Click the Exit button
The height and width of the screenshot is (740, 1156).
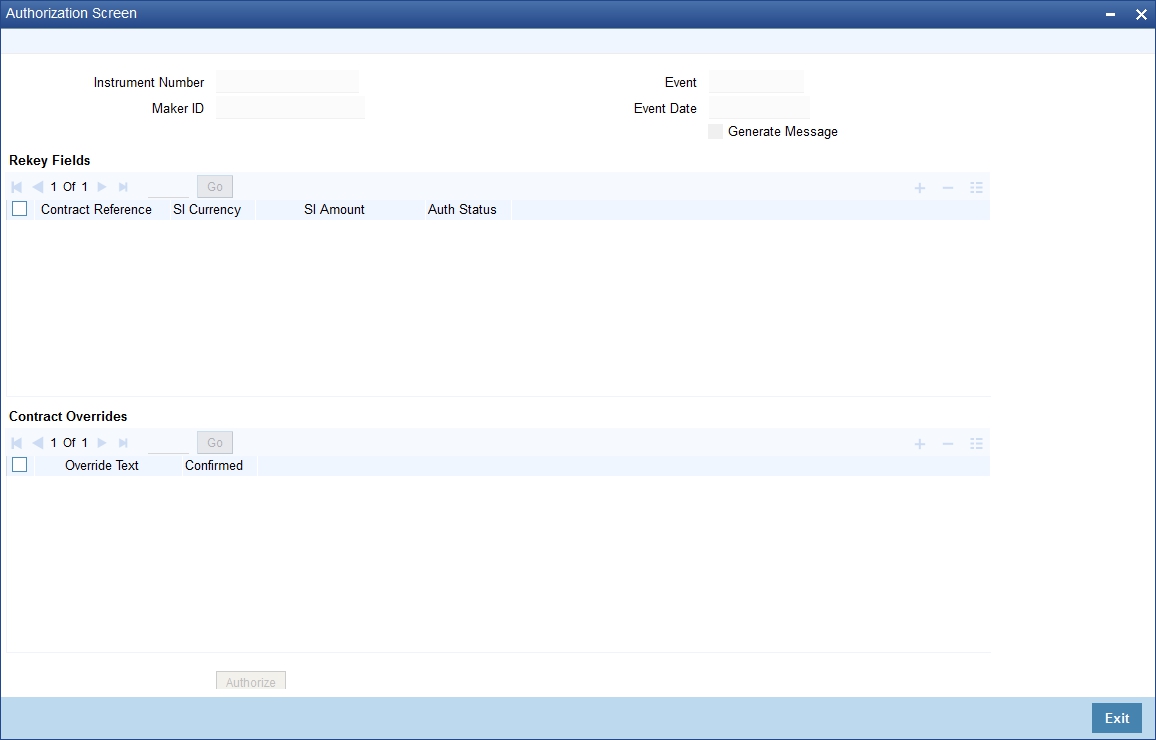pos(1116,718)
